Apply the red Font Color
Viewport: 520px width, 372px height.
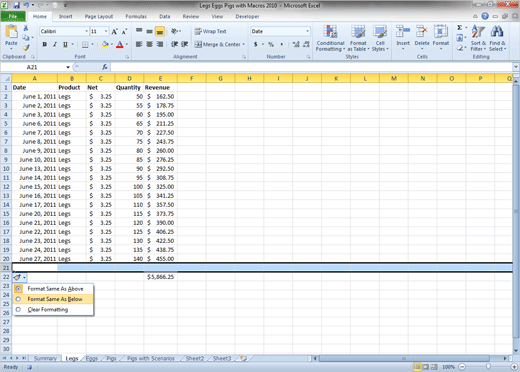(x=119, y=44)
